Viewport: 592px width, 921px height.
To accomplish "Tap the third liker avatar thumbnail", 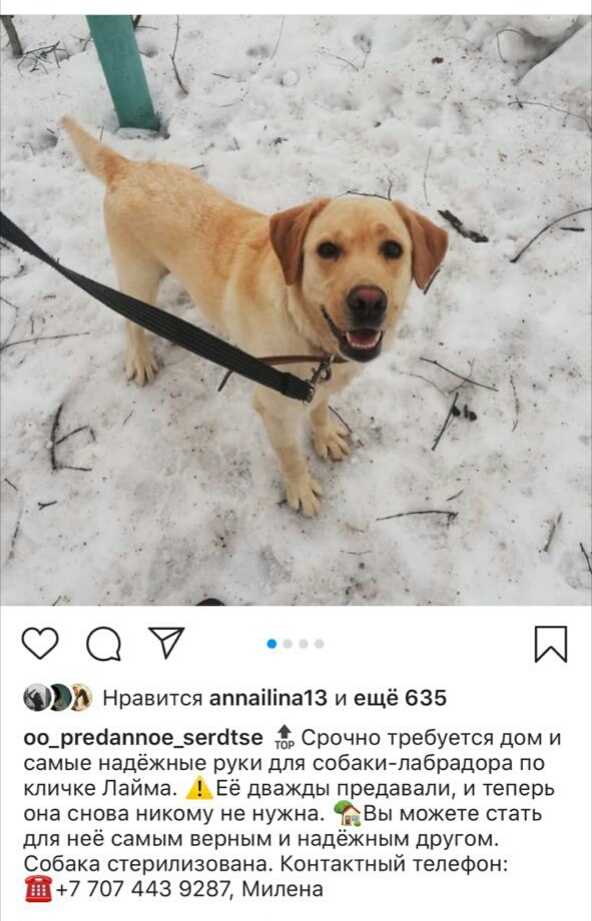I will point(81,698).
